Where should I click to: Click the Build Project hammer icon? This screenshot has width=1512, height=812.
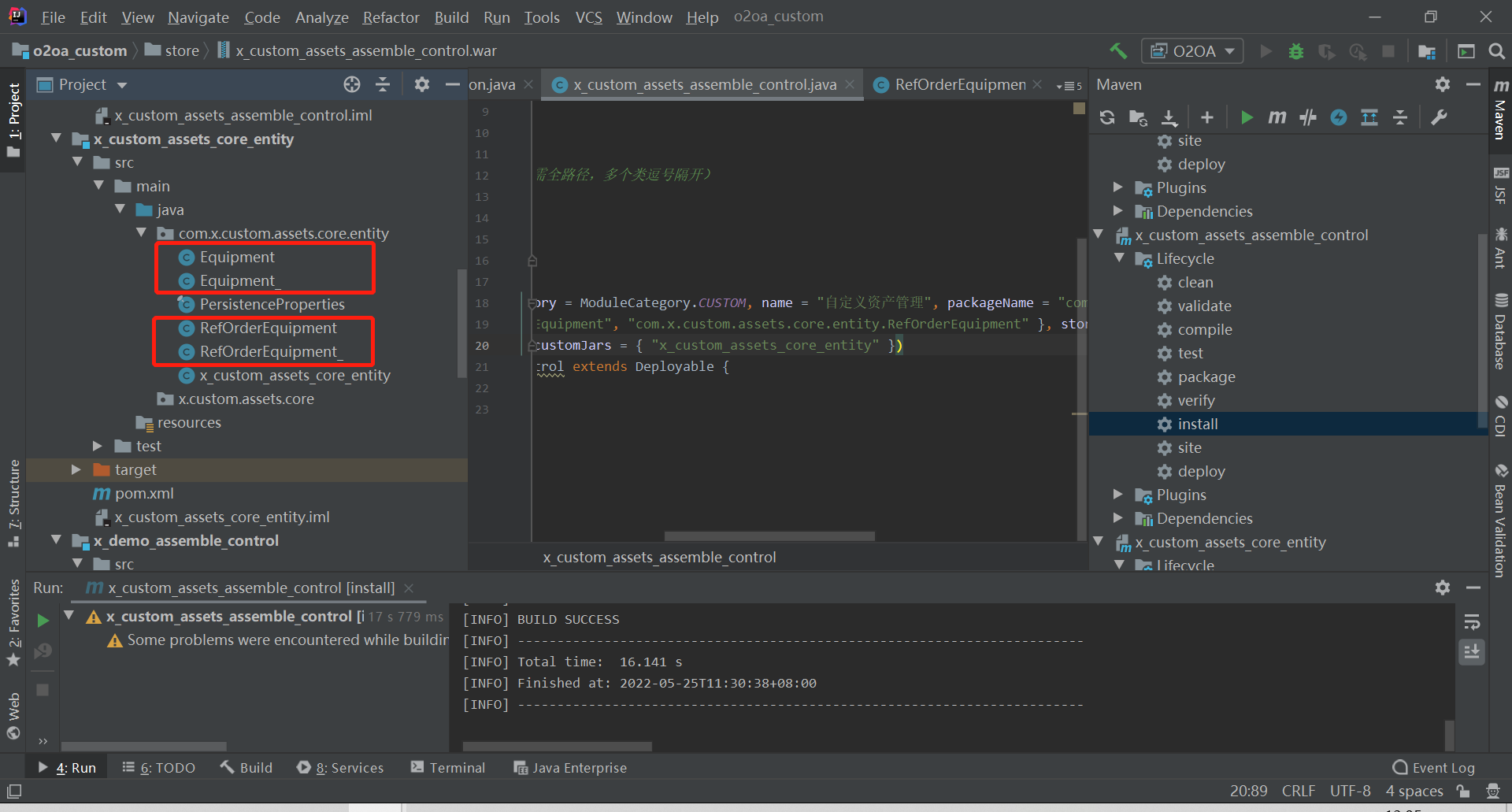coord(1117,51)
